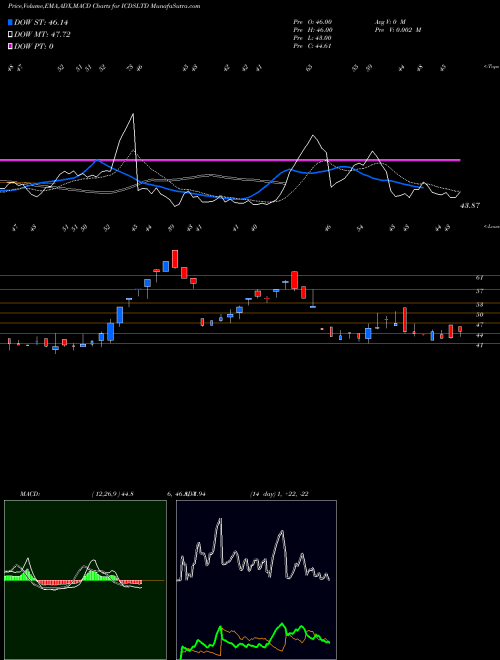Select the DOW ST: 46.14 label

[x=41, y=22]
